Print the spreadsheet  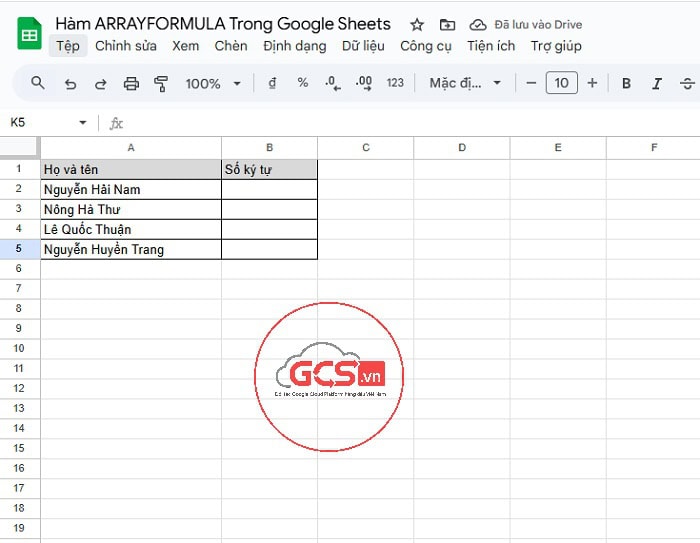(x=131, y=83)
